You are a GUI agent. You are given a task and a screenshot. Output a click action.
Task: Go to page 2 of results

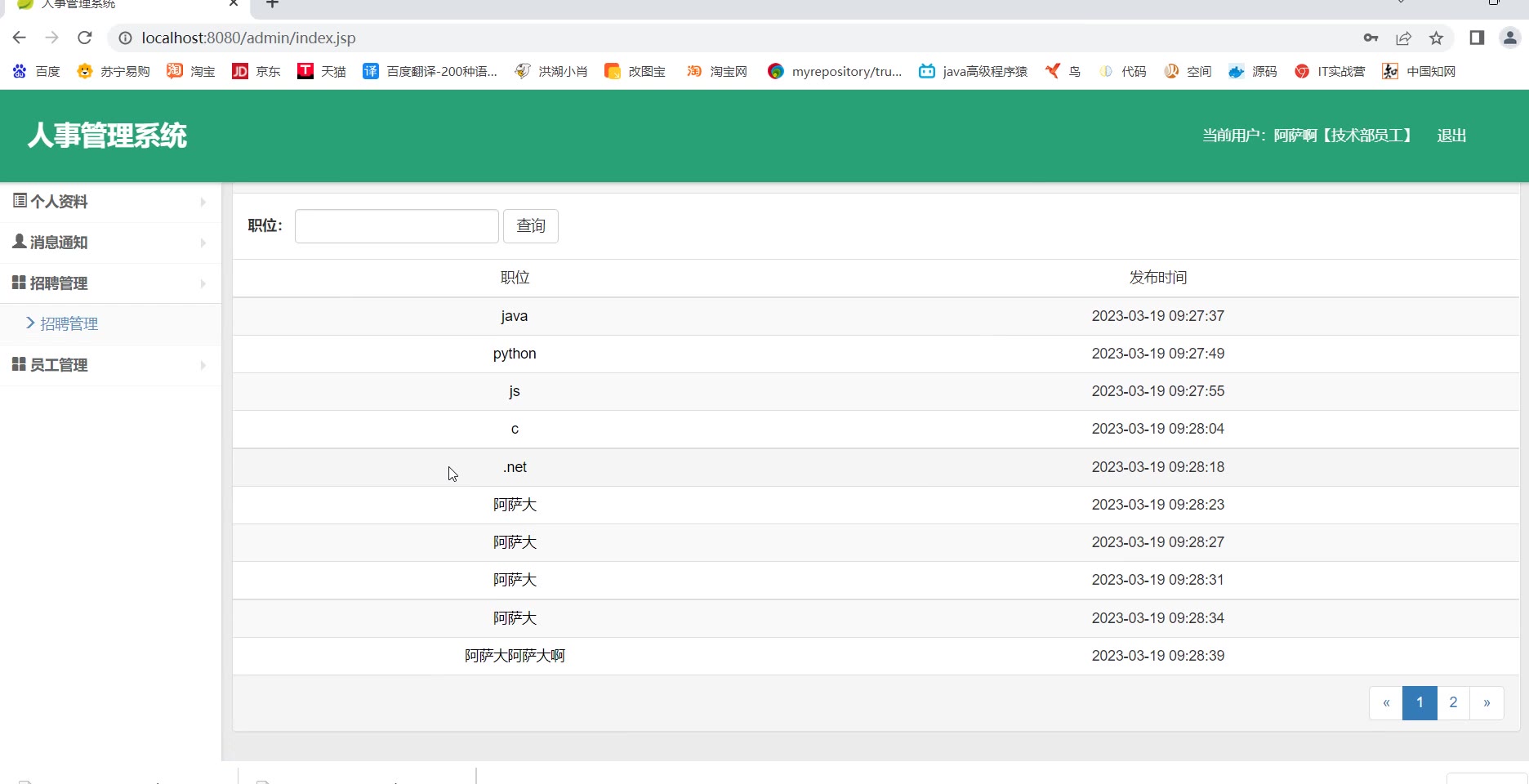[x=1453, y=702]
